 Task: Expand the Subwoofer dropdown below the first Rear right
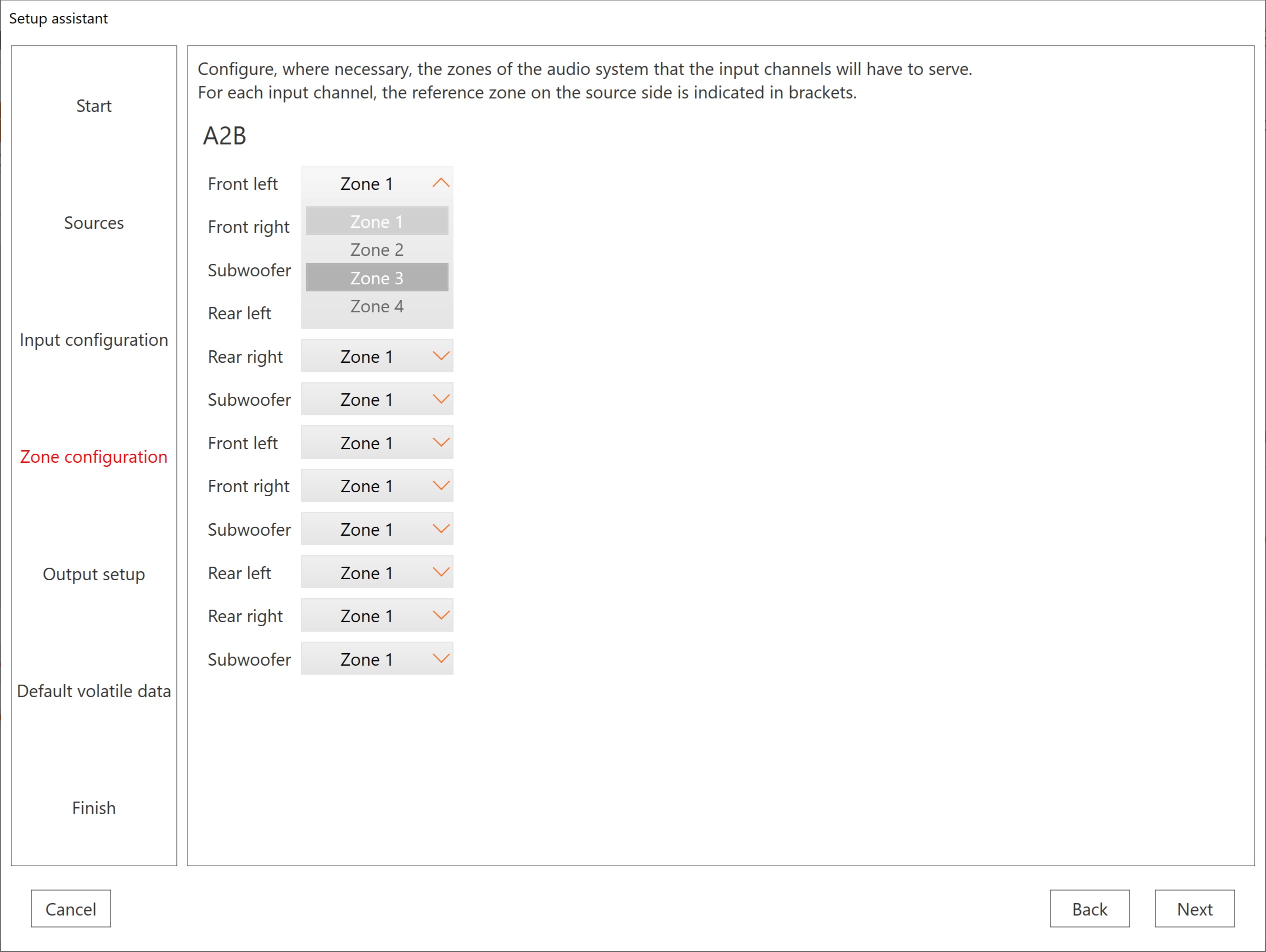[377, 399]
